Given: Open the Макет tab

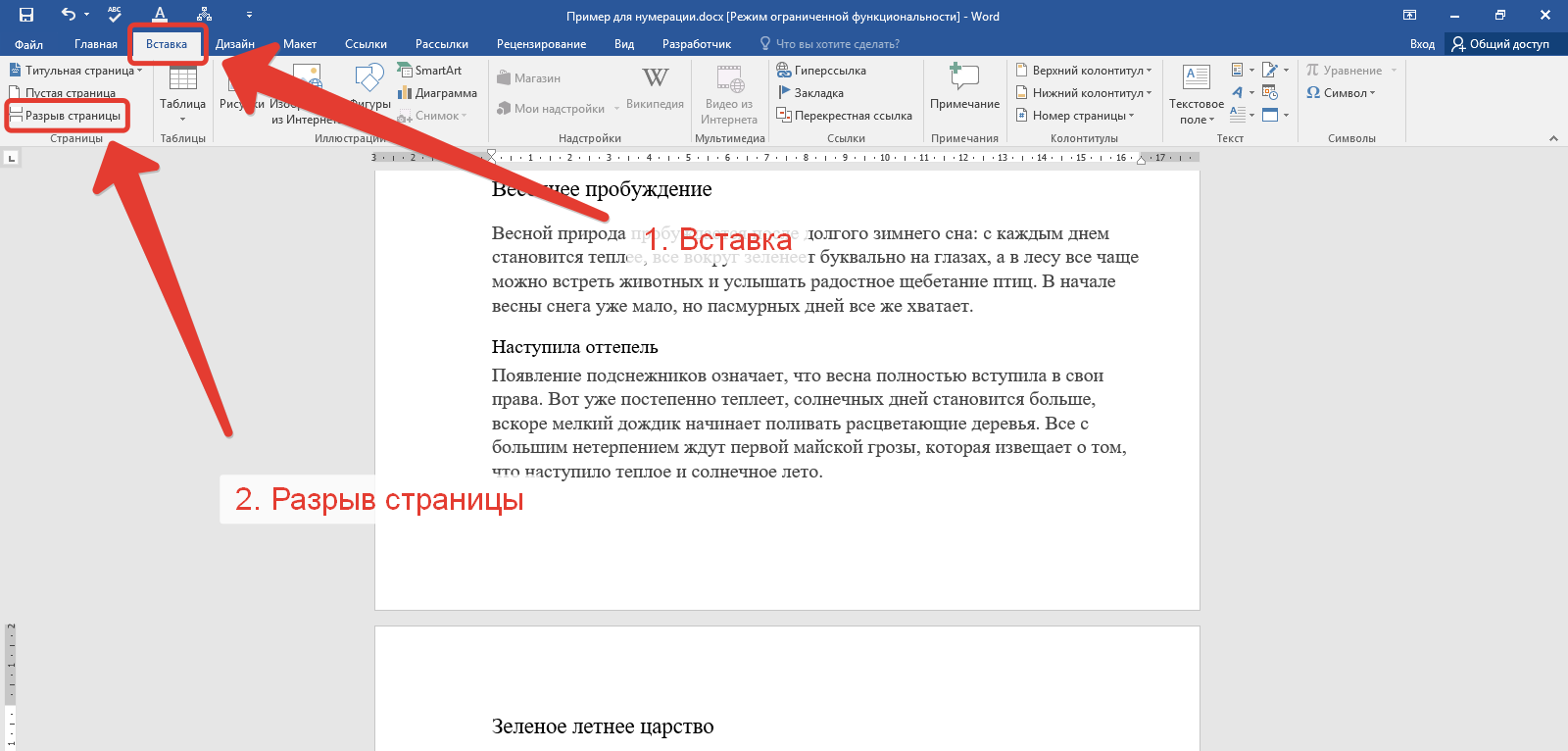Looking at the screenshot, I should click(x=300, y=44).
